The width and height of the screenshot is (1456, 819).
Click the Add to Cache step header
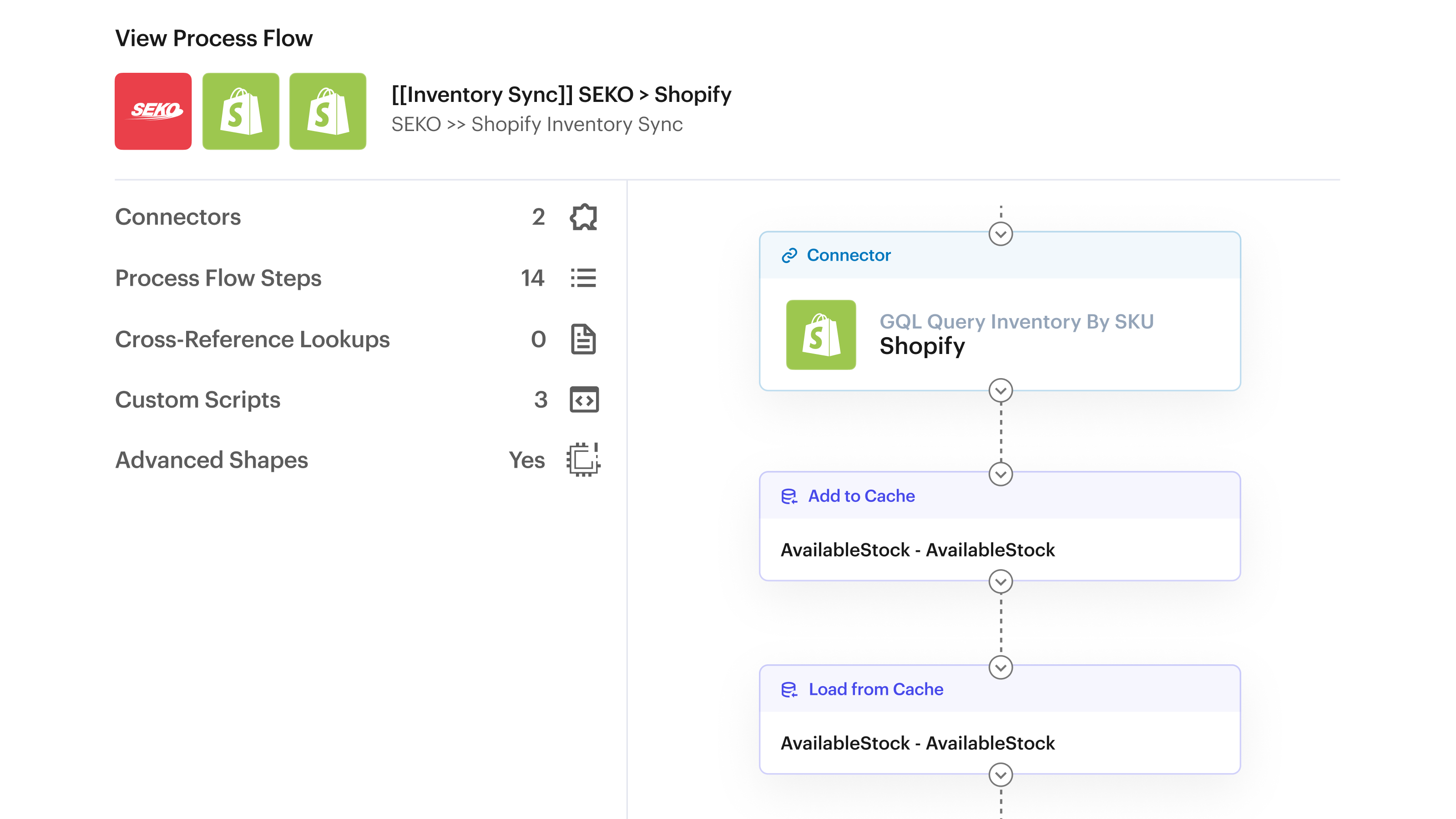coord(861,495)
